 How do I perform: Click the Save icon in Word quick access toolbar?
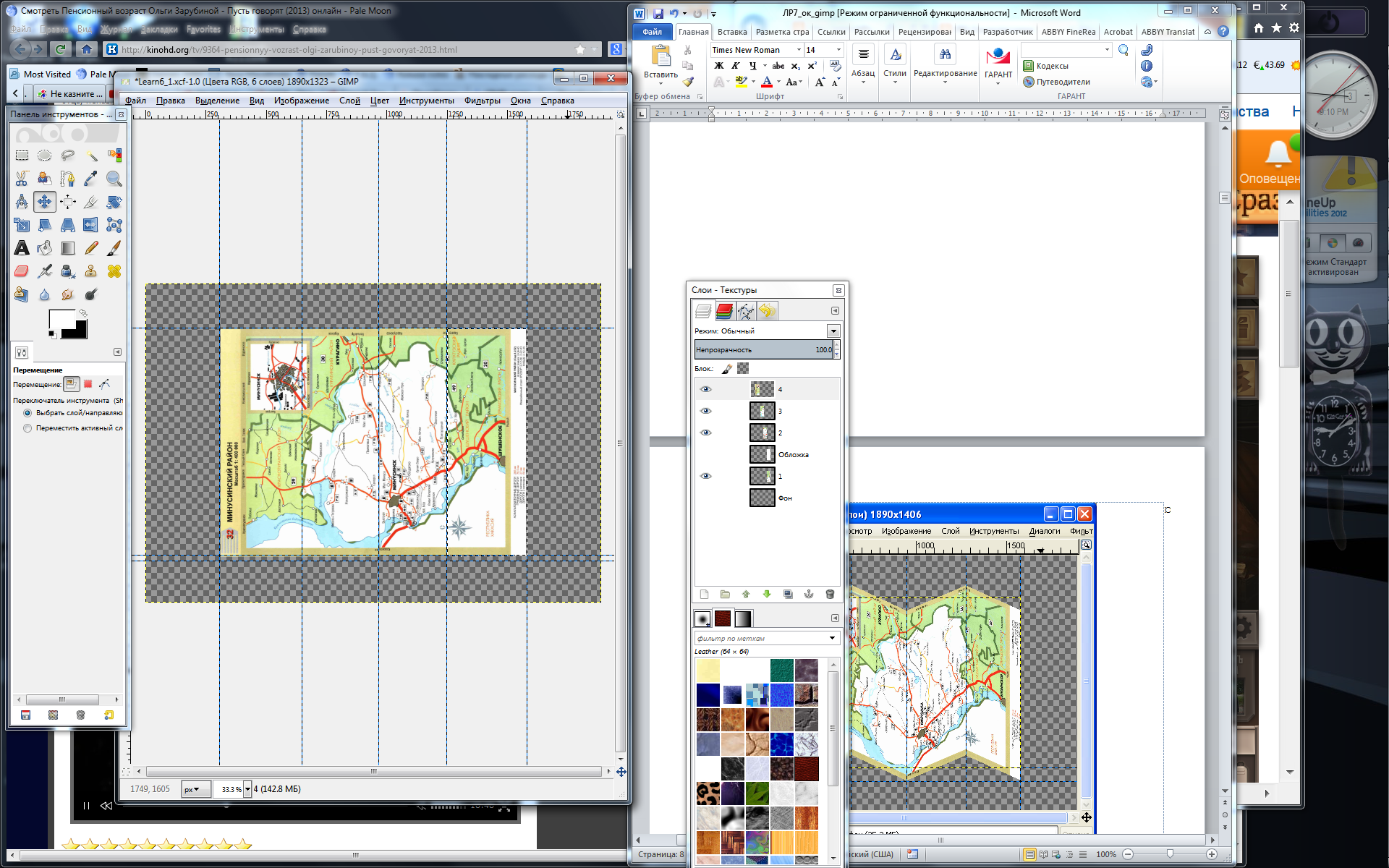[x=658, y=13]
